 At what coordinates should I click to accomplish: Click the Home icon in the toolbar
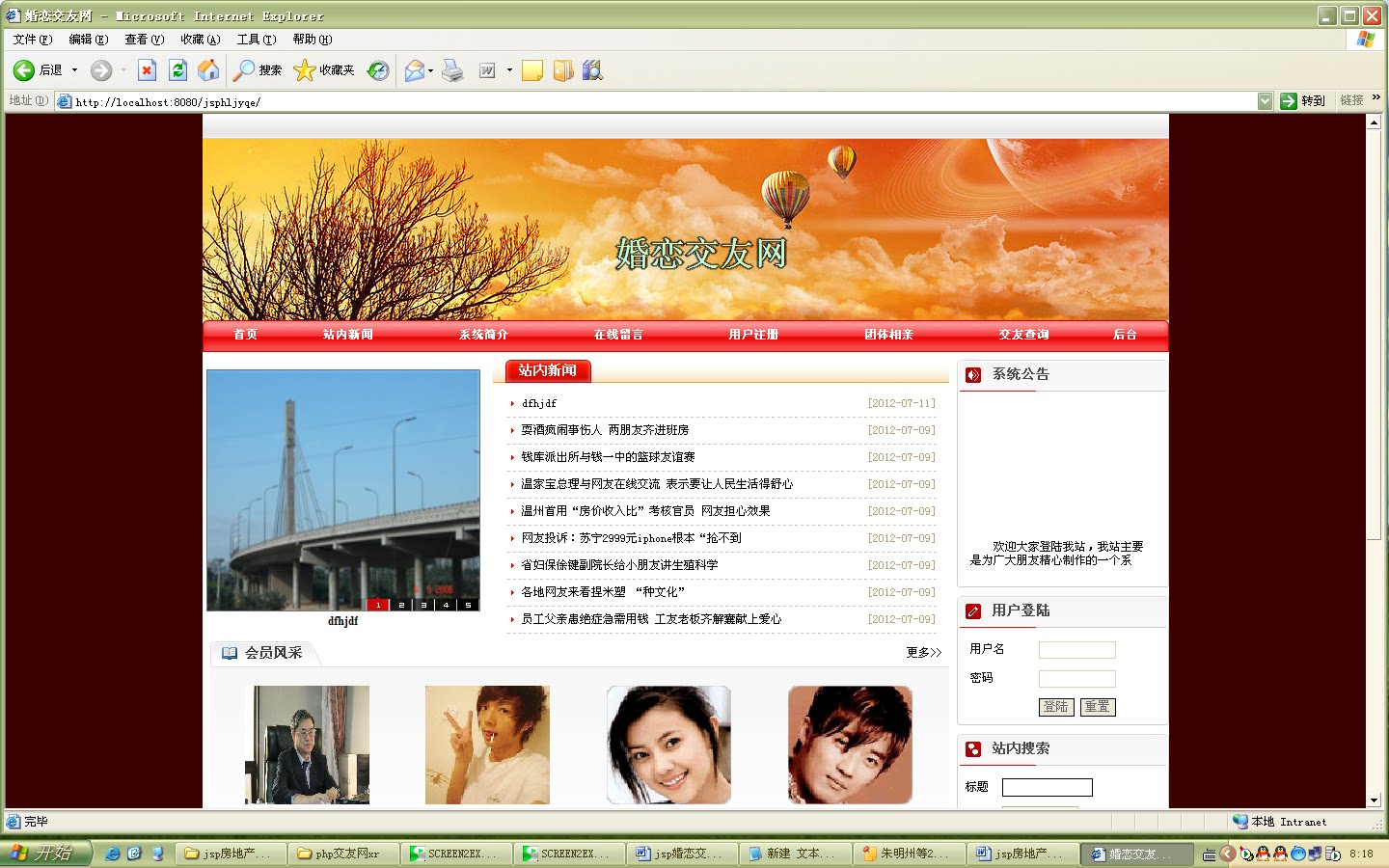208,69
